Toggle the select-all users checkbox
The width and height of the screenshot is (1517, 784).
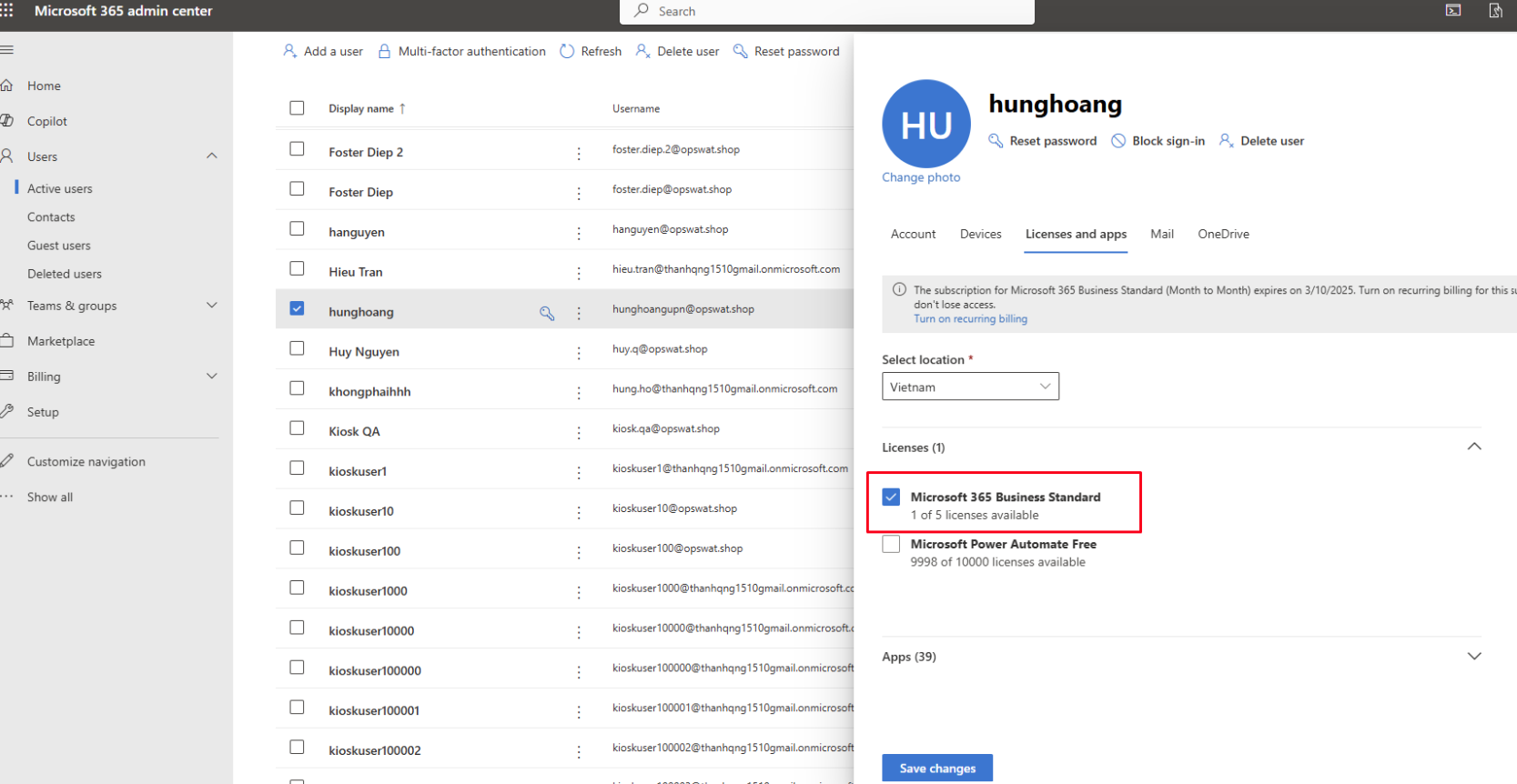[x=297, y=107]
